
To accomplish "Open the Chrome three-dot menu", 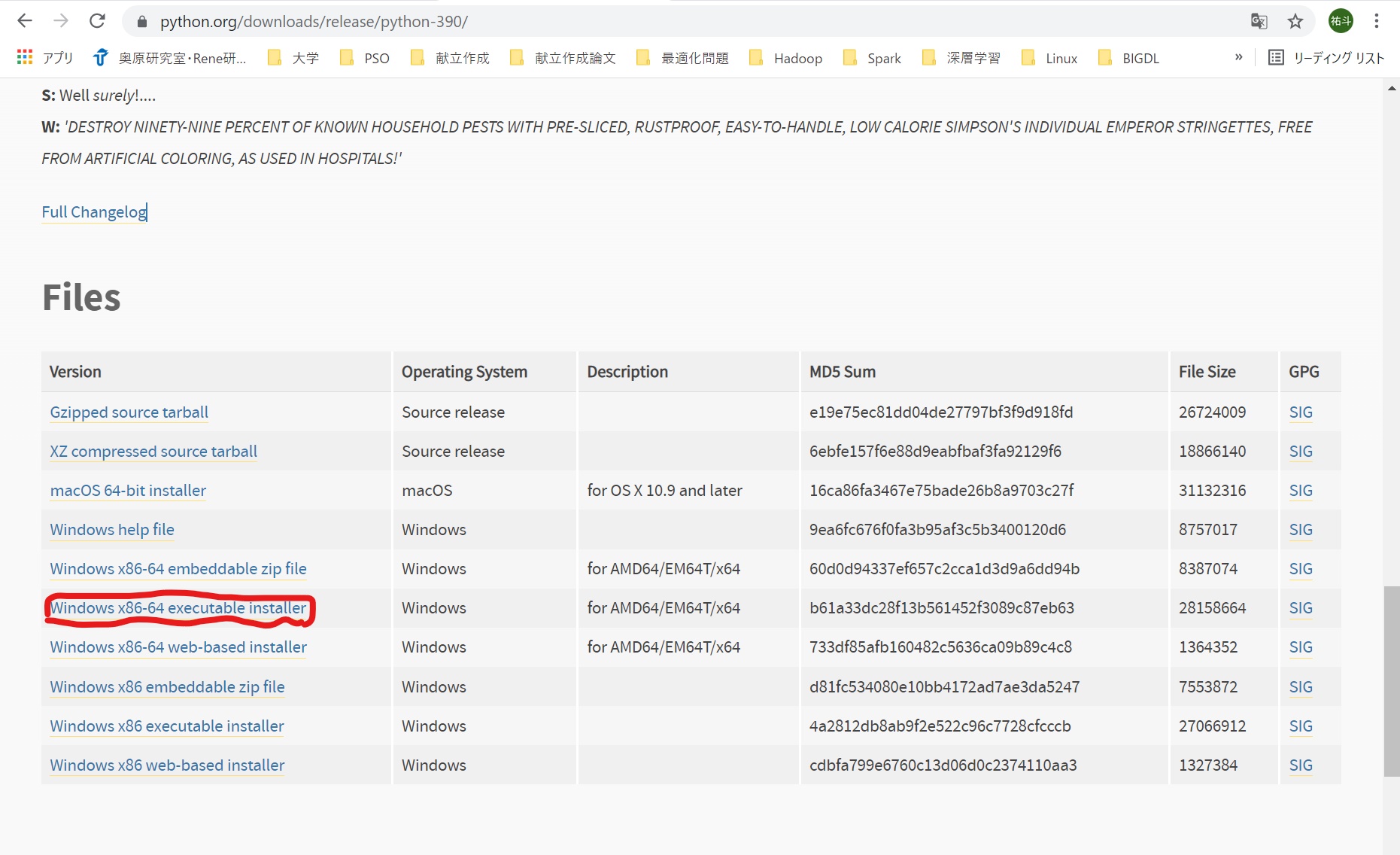I will click(1376, 21).
